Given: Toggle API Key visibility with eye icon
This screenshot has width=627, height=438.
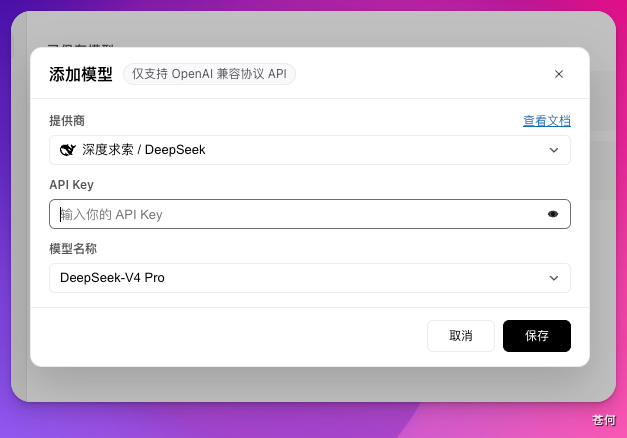Looking at the screenshot, I should (553, 214).
